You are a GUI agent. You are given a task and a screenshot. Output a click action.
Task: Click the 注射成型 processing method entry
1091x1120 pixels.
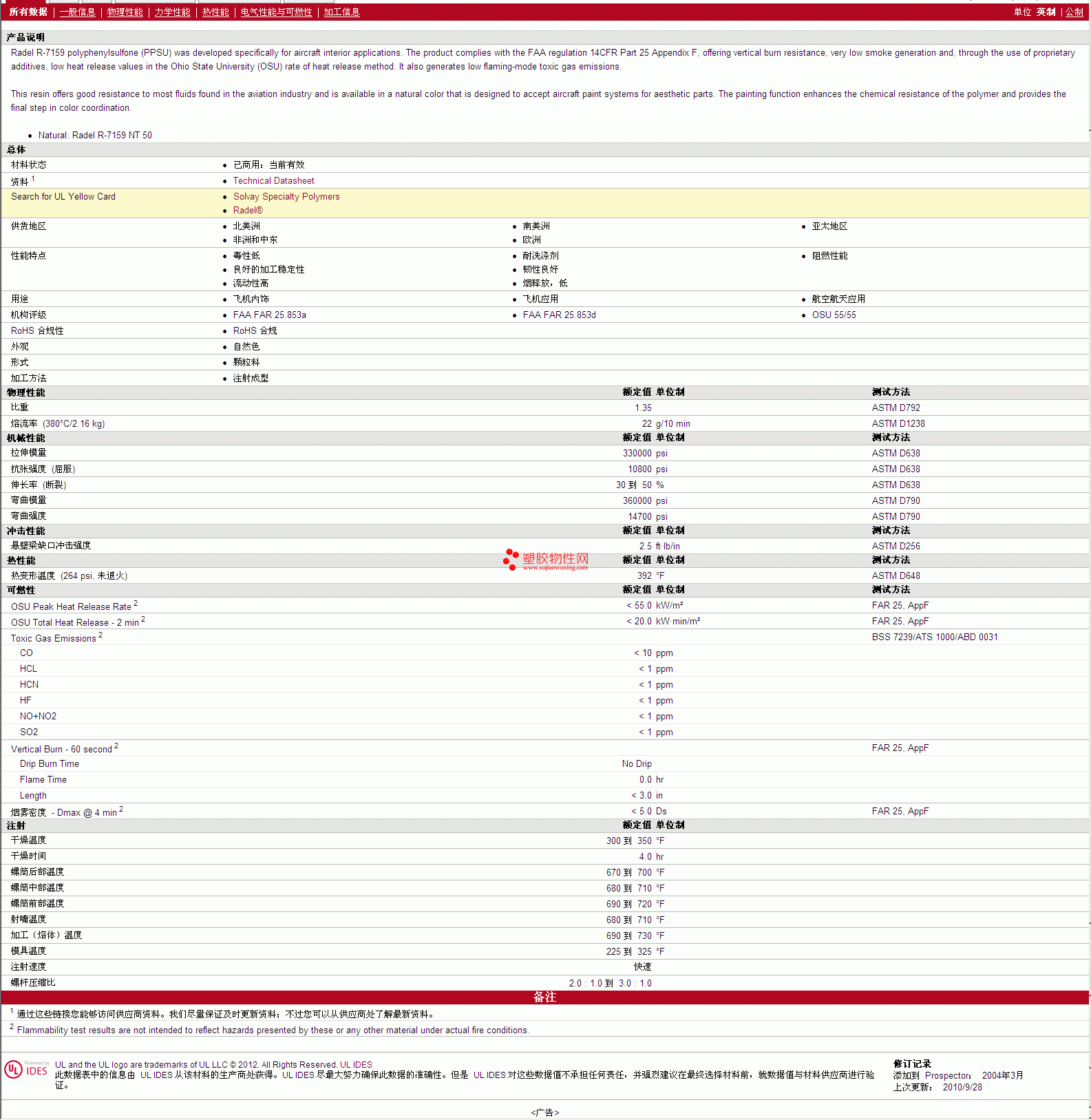point(251,378)
